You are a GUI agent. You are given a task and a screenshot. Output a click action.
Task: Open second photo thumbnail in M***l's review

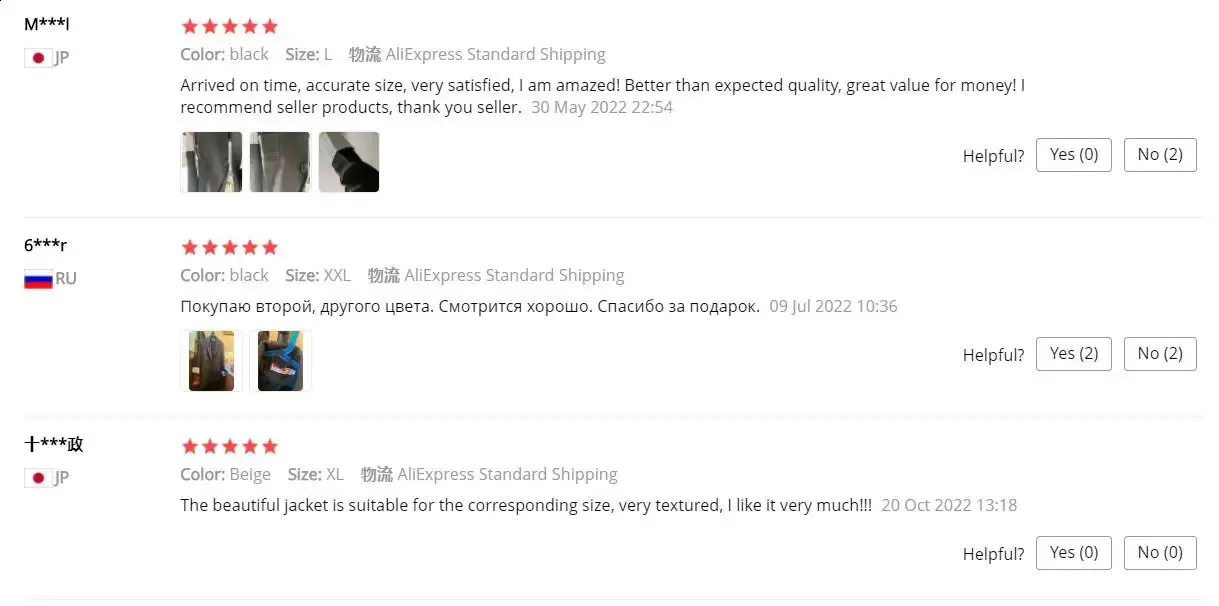(x=280, y=162)
